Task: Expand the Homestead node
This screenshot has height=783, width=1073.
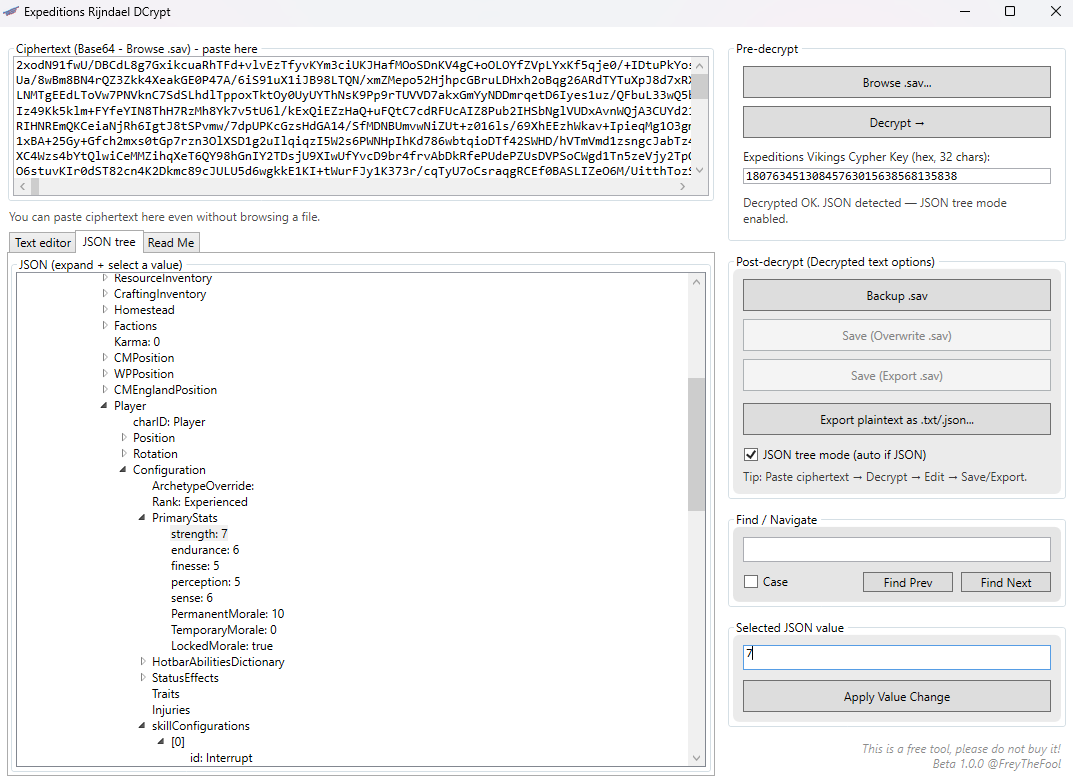Action: (x=105, y=309)
